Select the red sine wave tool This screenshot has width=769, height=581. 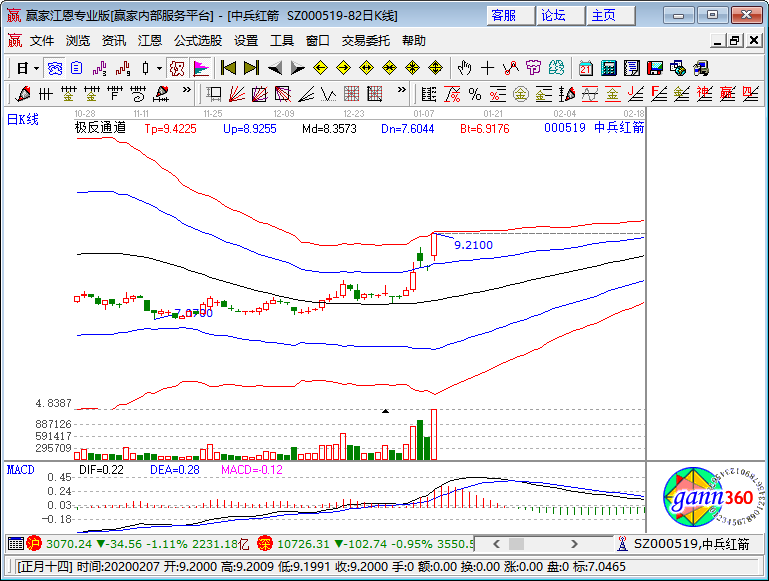click(590, 94)
